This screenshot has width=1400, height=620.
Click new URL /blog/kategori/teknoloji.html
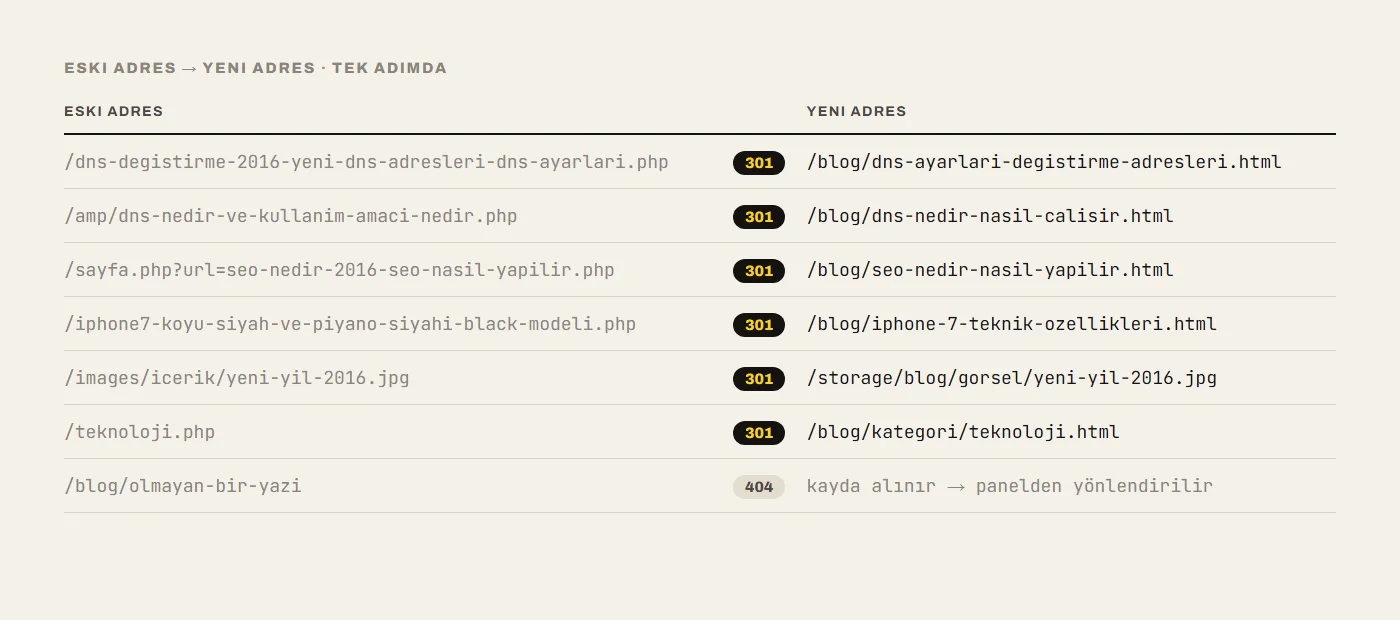(963, 432)
